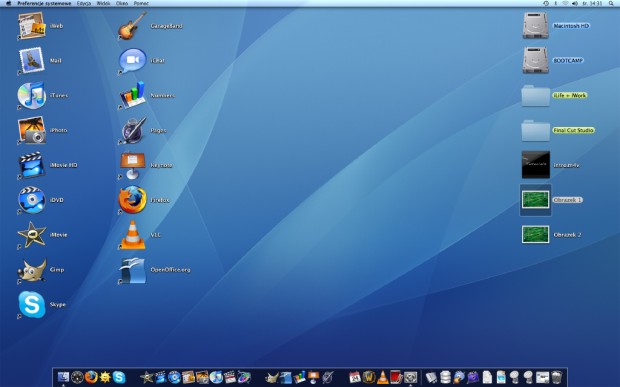Select the Macintosh HD drive
620x387 pixels.
pyautogui.click(x=535, y=26)
